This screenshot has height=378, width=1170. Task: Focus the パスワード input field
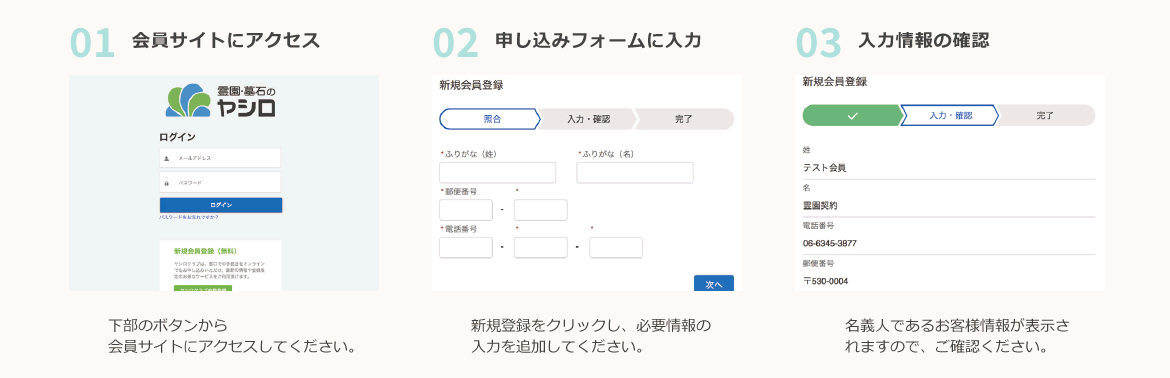[x=220, y=182]
